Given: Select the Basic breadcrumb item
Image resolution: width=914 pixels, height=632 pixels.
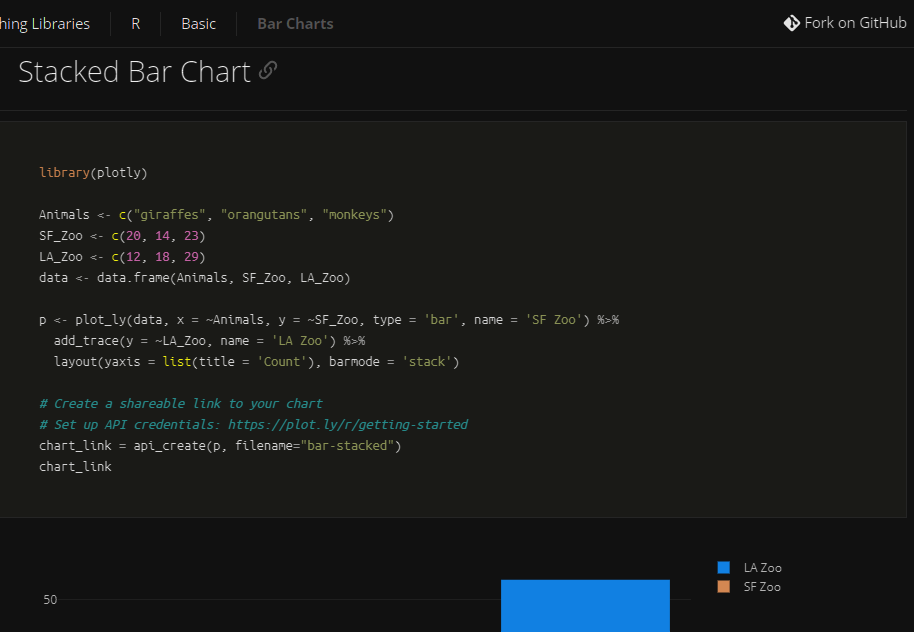Looking at the screenshot, I should tap(198, 23).
